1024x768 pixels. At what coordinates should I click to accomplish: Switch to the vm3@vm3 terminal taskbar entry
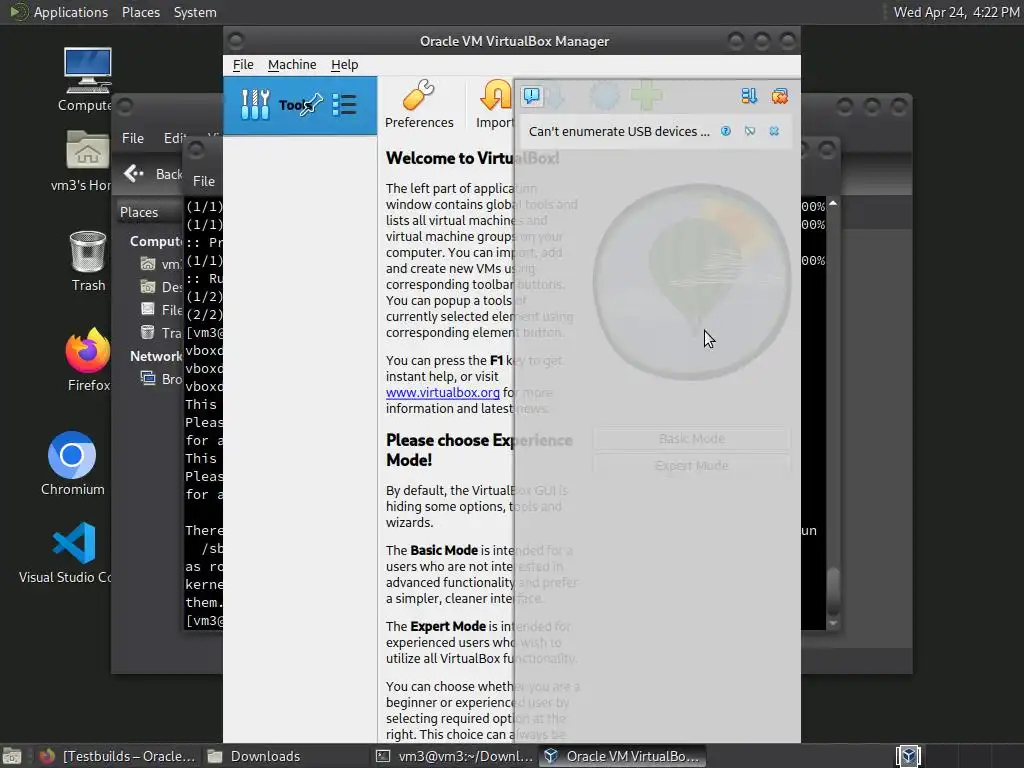[455, 756]
